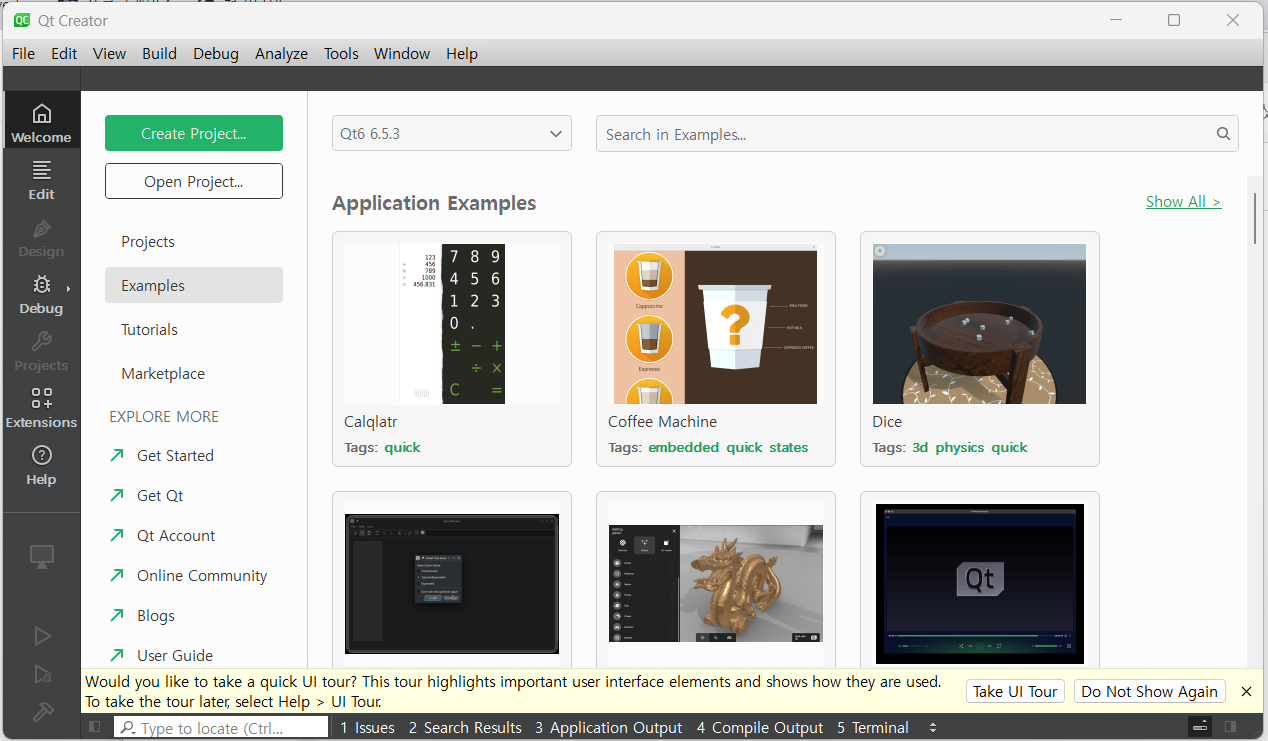
Task: Click arrow icon beside Online Community
Action: click(117, 575)
